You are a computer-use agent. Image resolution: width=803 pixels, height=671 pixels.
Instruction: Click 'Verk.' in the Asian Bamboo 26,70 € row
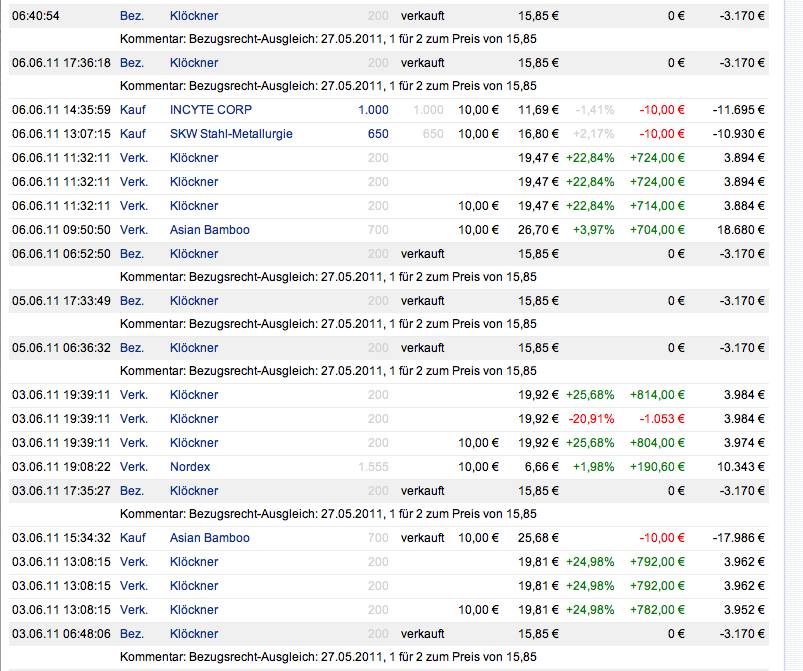click(x=133, y=230)
